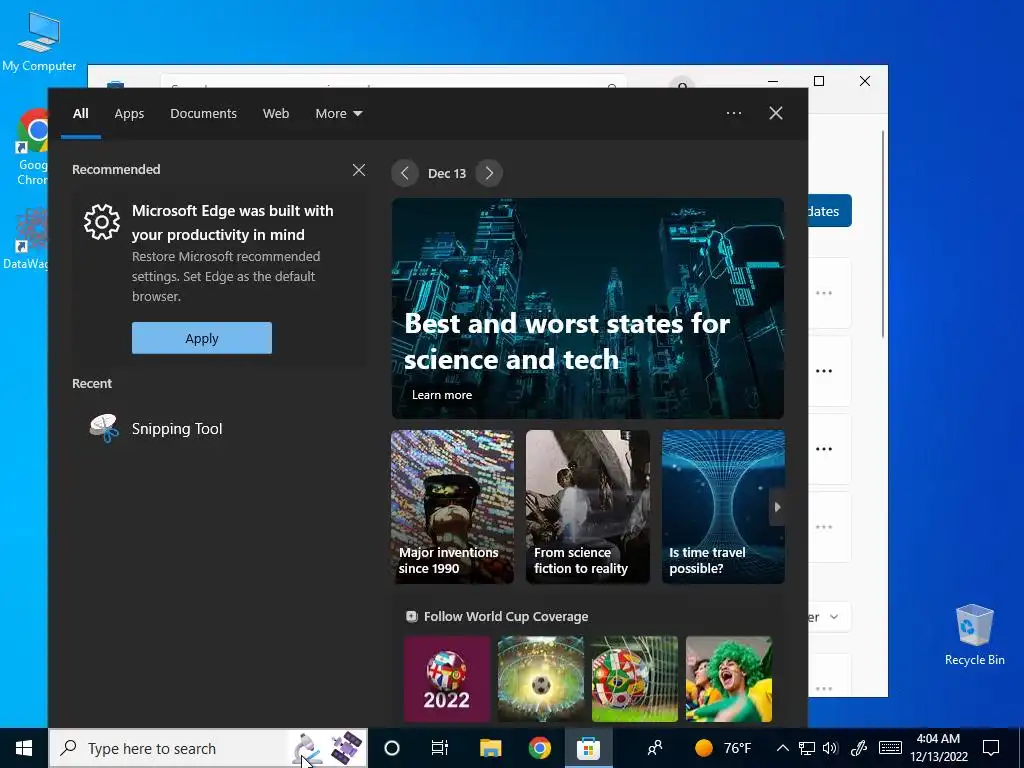Viewport: 1024px width, 768px height.
Task: Launch File Explorer from the taskbar
Action: point(490,748)
